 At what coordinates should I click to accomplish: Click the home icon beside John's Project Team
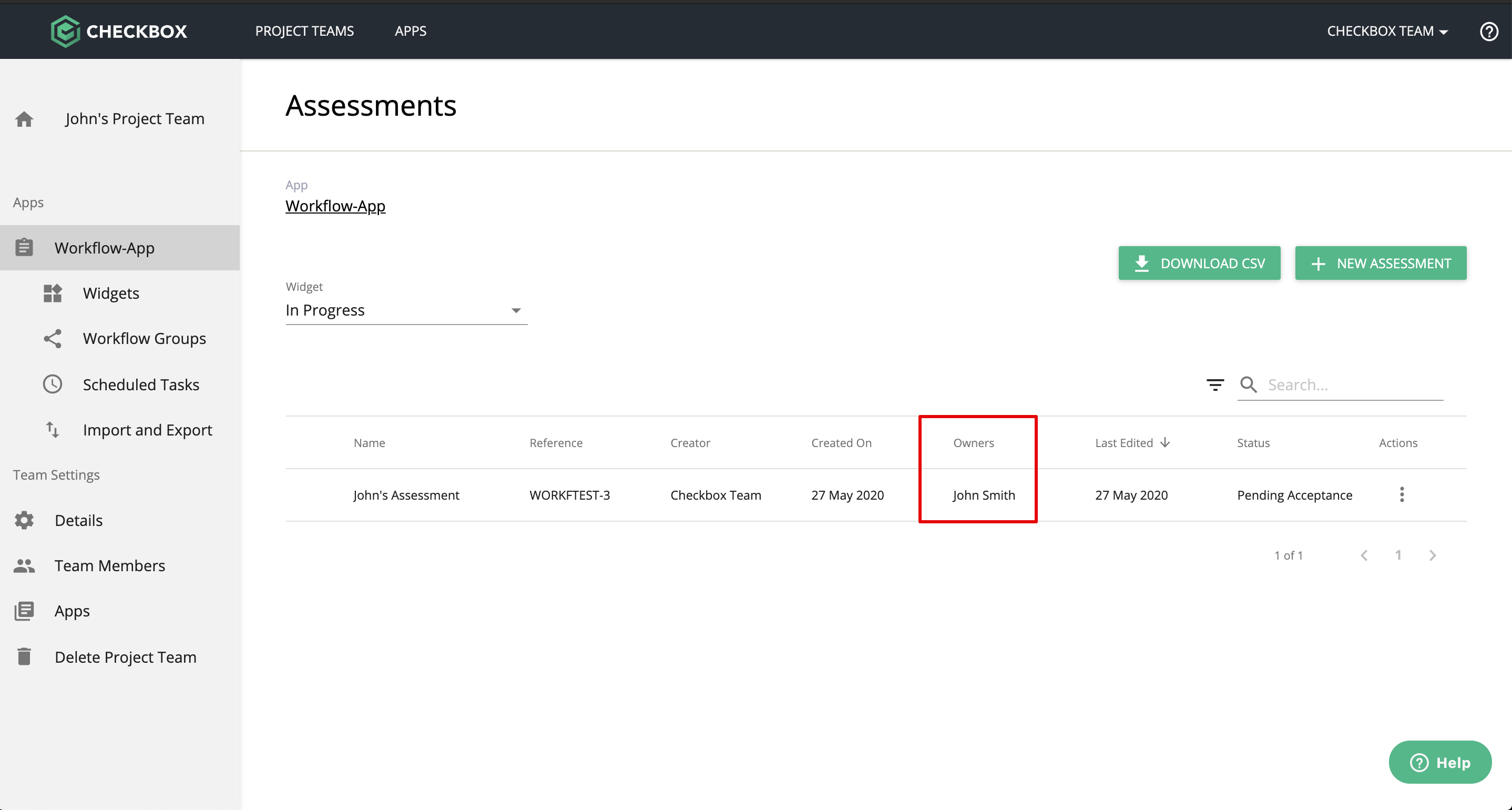pos(24,119)
